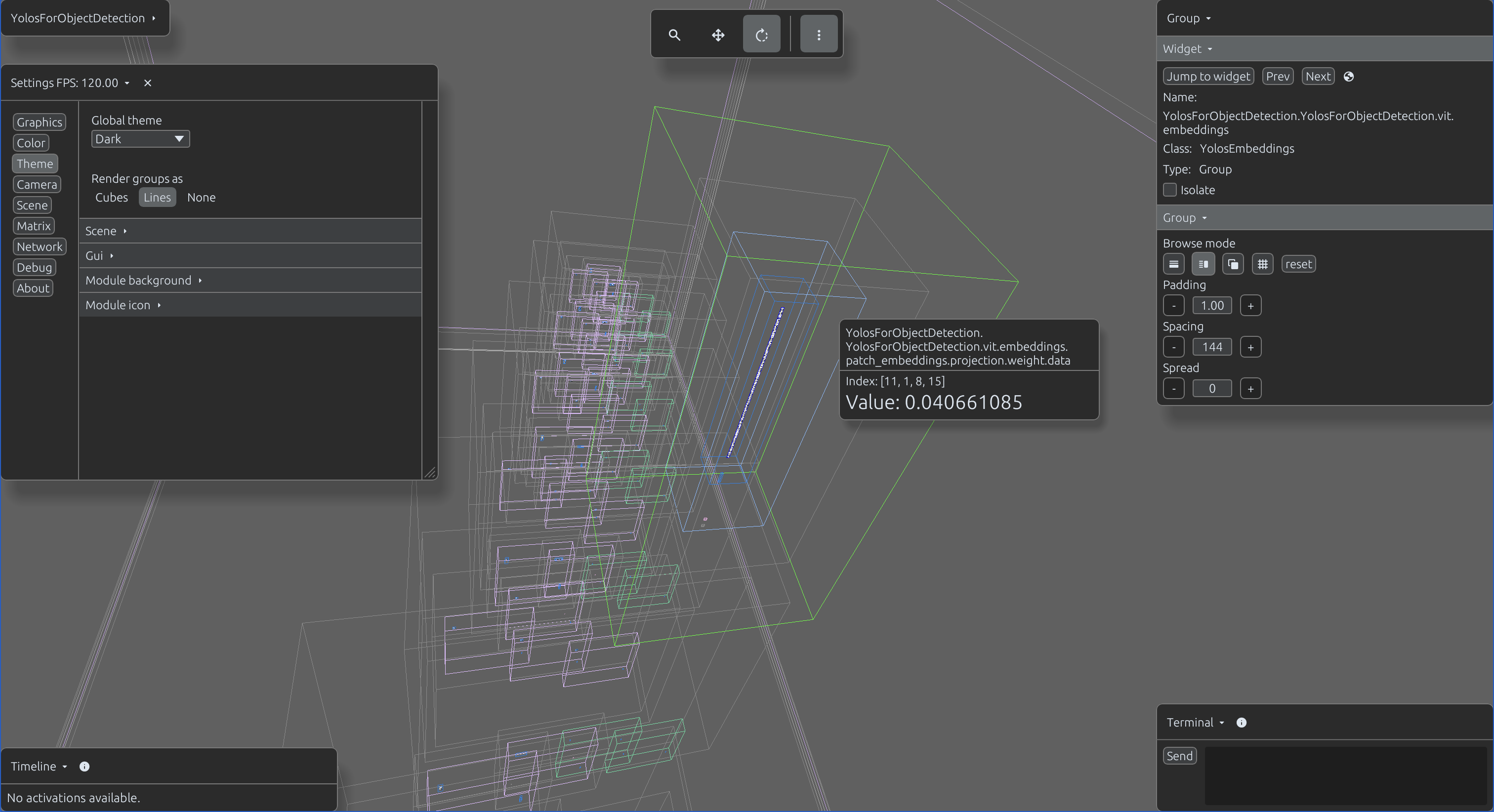Enable the Isolate checkbox
1494x812 pixels.
point(1170,190)
